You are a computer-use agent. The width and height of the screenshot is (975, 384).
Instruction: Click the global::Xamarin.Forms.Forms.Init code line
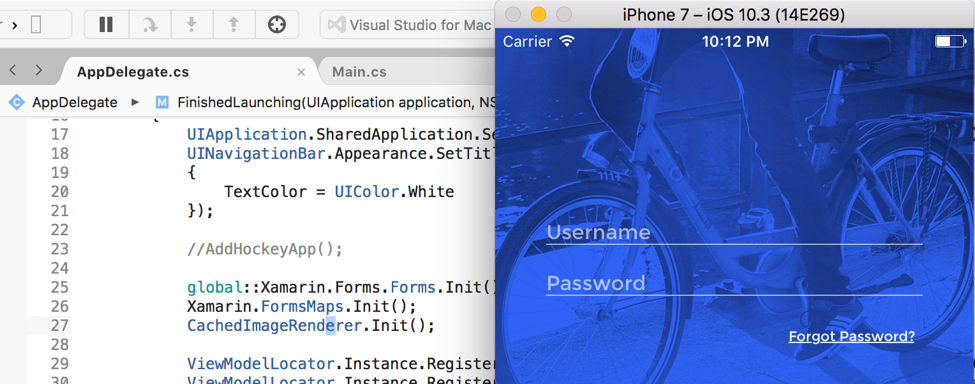click(341, 288)
